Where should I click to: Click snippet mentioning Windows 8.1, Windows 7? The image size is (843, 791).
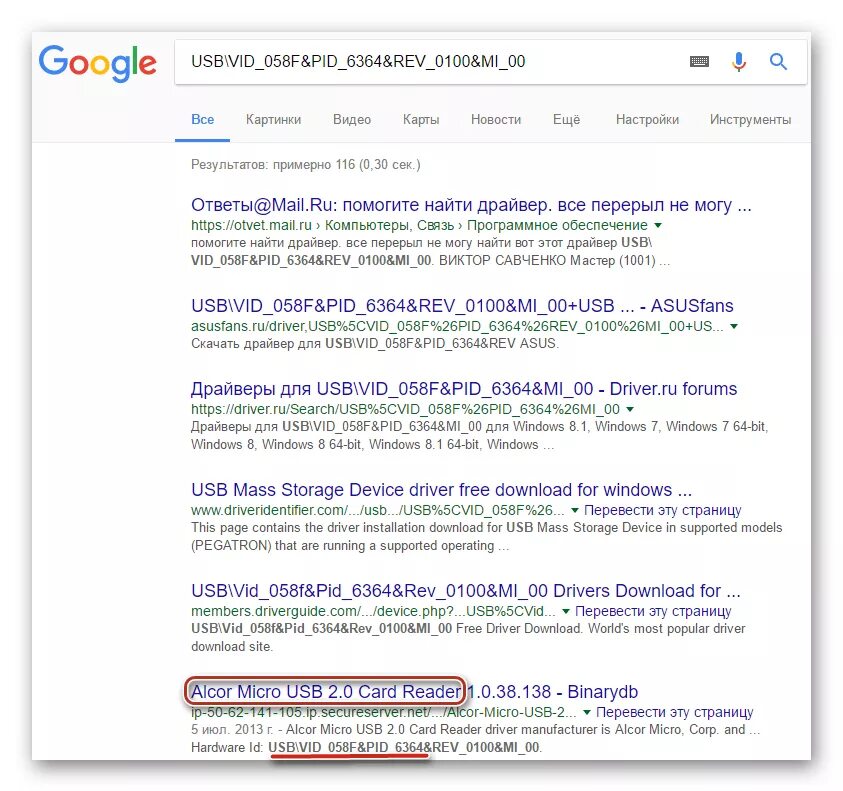coord(480,436)
